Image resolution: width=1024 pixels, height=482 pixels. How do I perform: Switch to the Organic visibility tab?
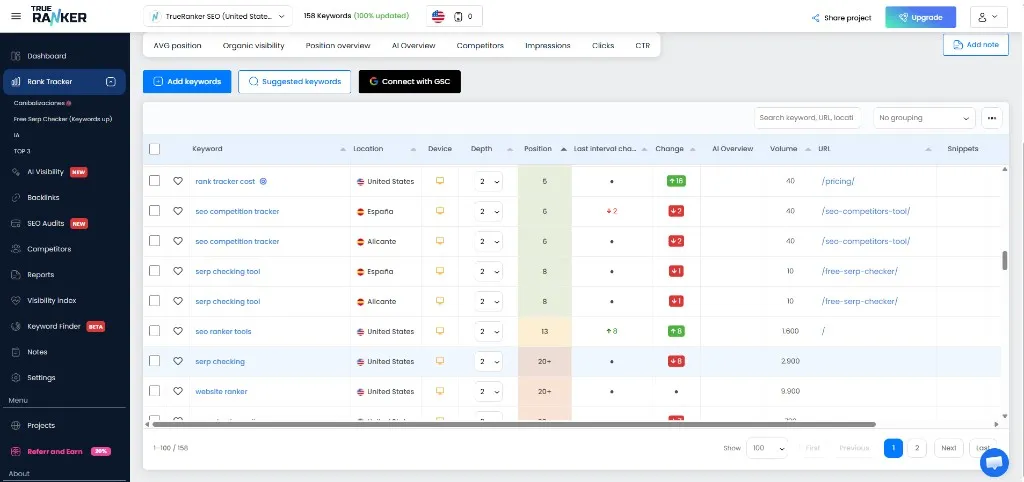coord(253,46)
